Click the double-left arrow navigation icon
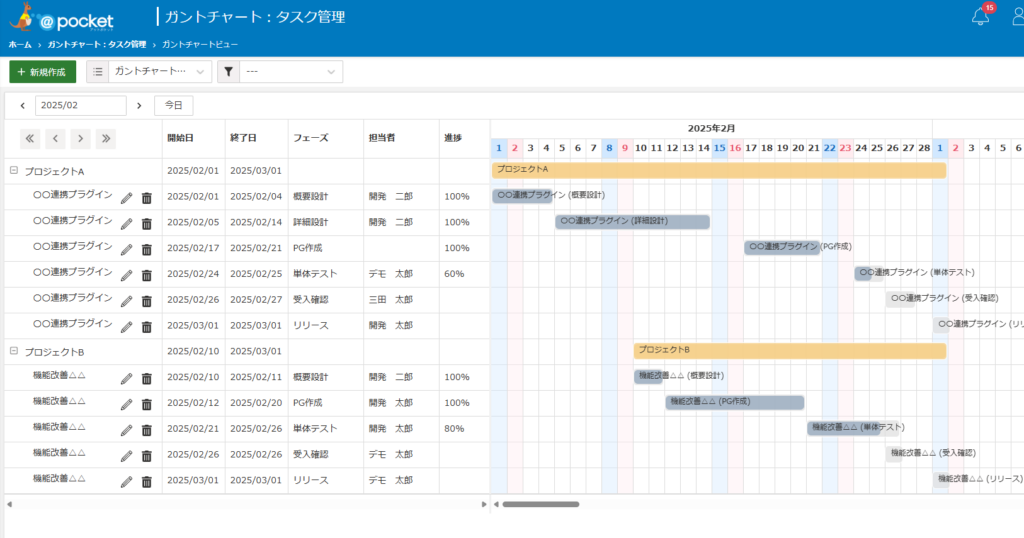Image resolution: width=1024 pixels, height=538 pixels. click(x=30, y=139)
